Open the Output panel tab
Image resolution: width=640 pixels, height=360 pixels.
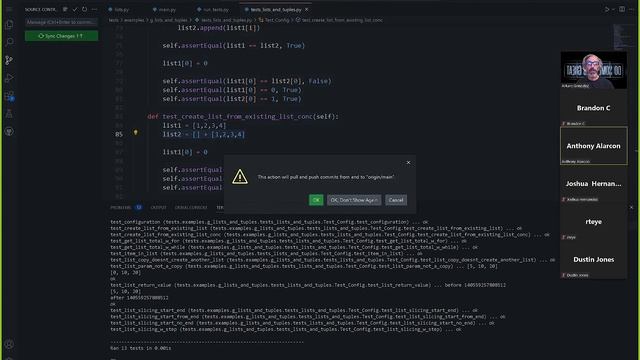(158, 207)
